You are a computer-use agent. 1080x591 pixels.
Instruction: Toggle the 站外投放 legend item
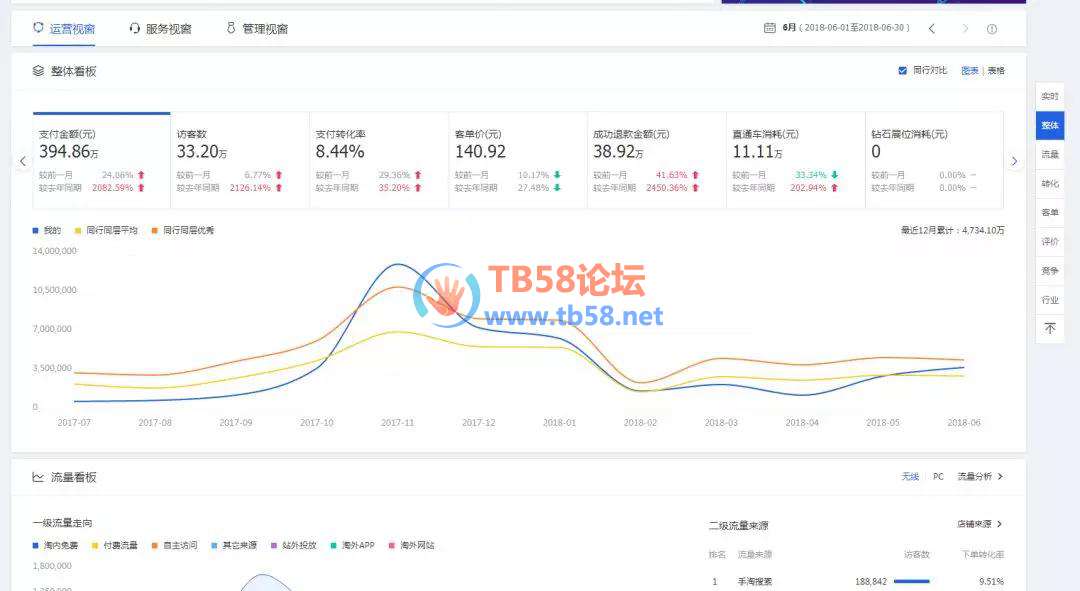click(x=294, y=546)
